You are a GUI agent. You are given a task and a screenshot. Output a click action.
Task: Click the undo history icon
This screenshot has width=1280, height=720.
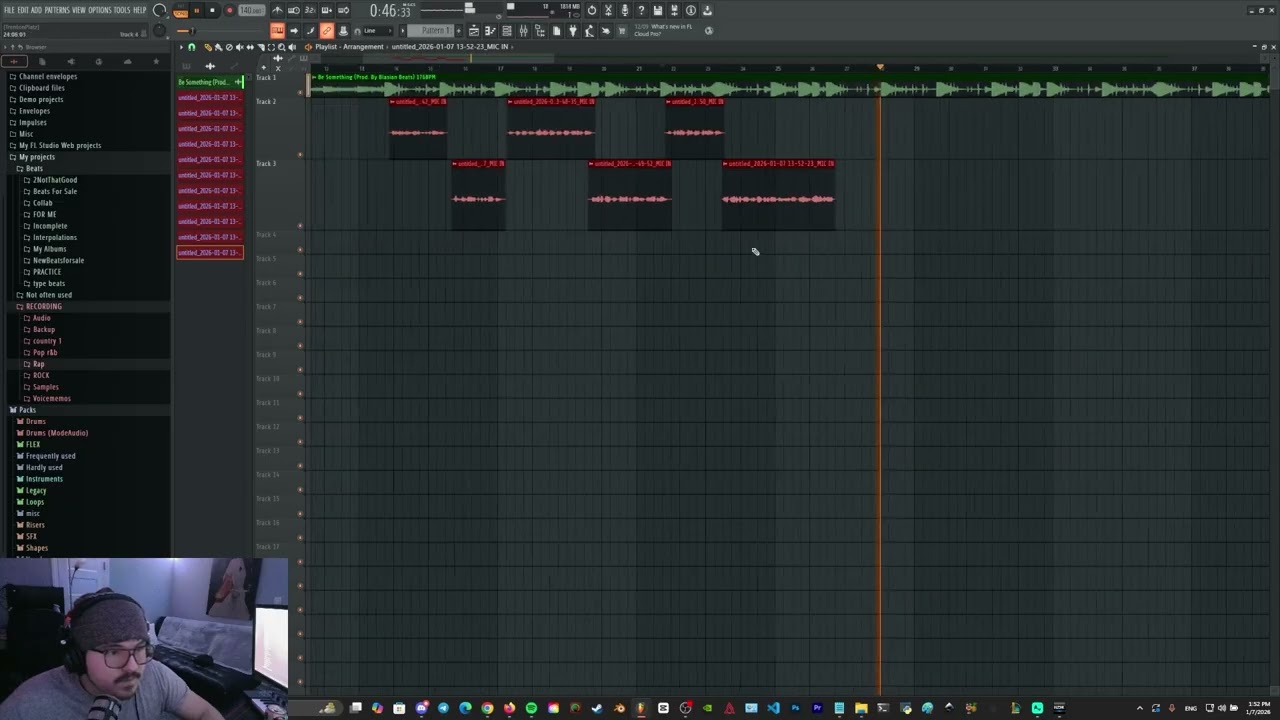(592, 10)
